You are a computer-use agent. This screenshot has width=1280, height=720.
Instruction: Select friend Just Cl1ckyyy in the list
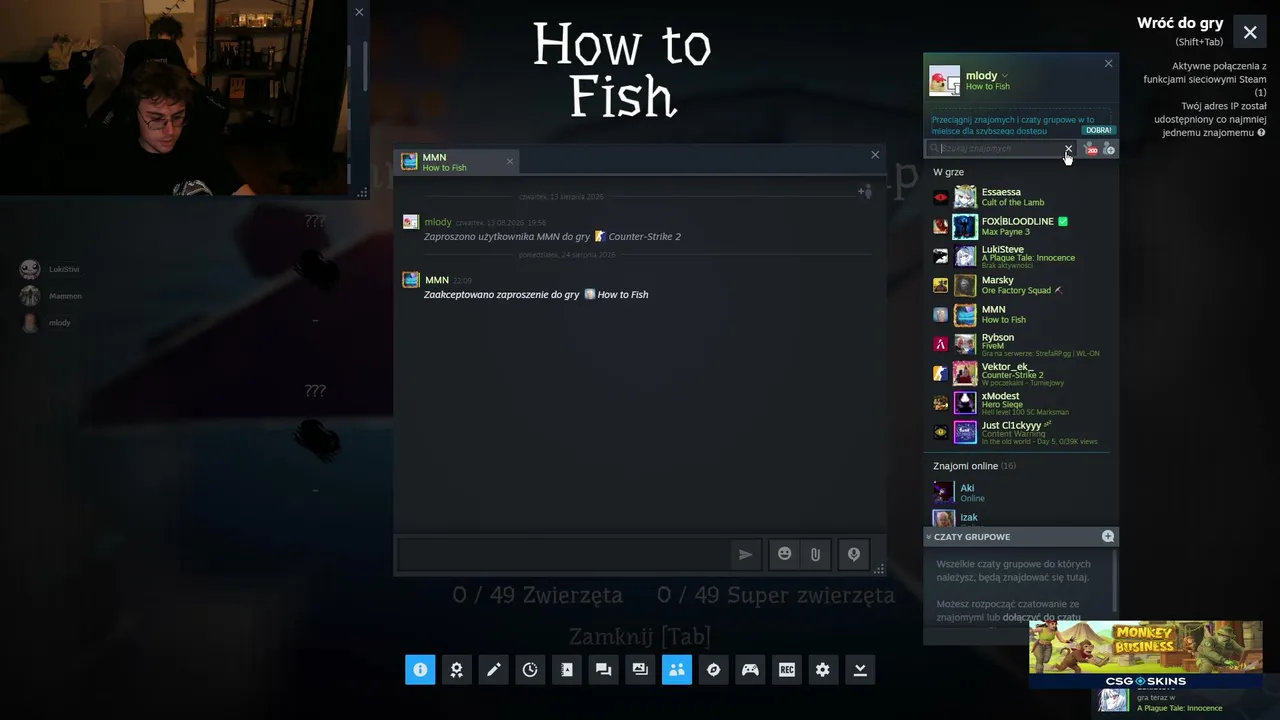pyautogui.click(x=1020, y=431)
